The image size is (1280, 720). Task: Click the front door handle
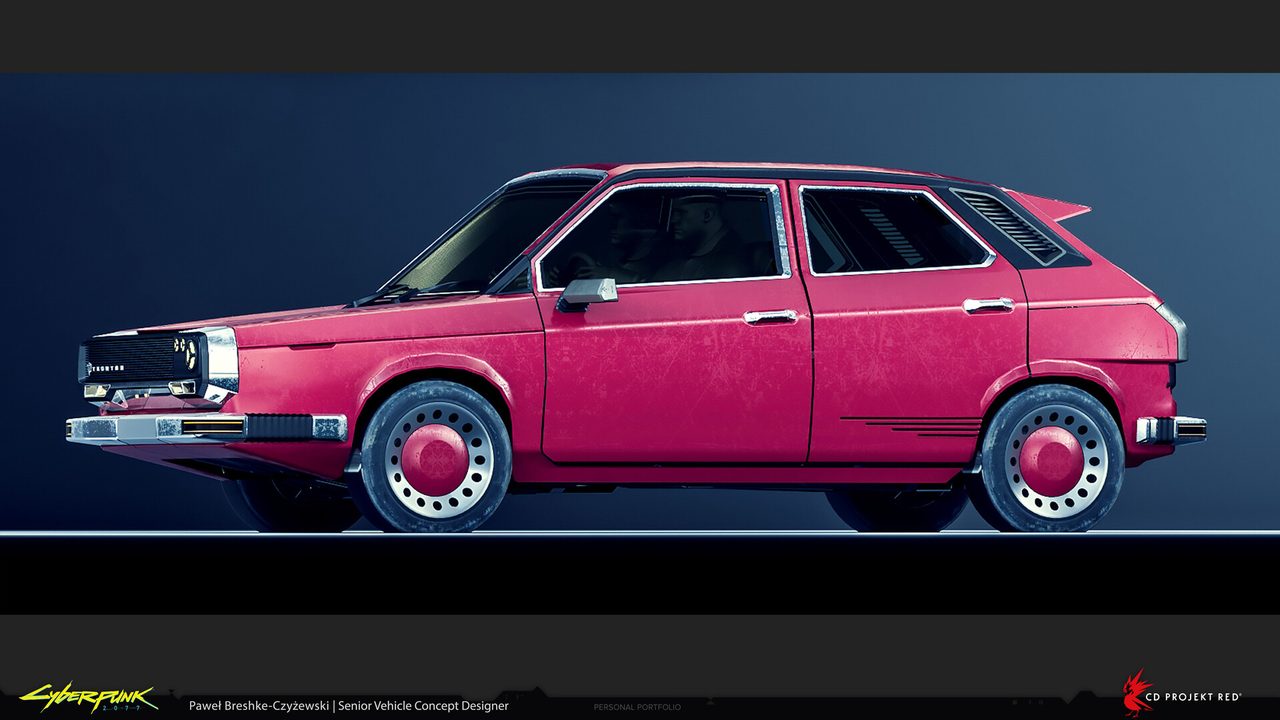[770, 316]
